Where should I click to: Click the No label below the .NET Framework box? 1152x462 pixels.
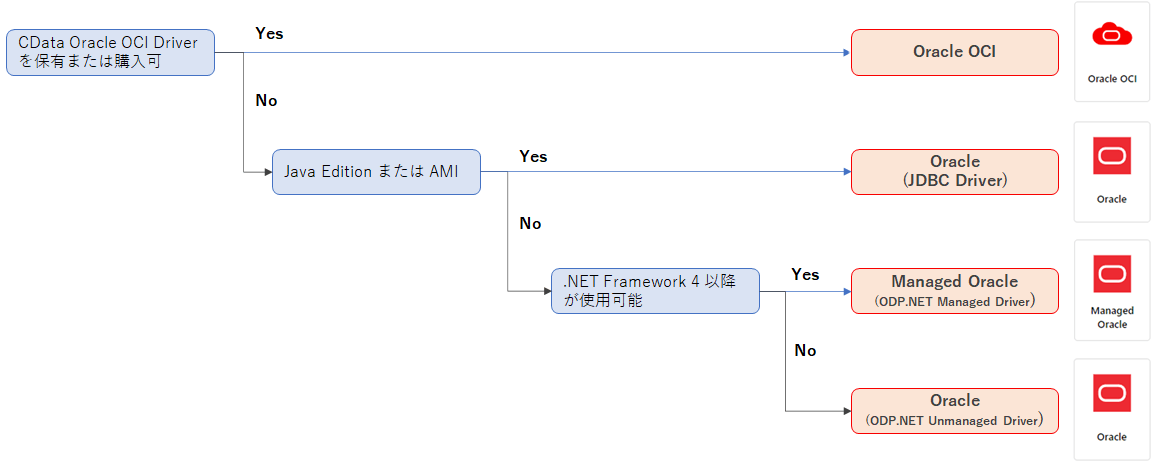[x=805, y=350]
